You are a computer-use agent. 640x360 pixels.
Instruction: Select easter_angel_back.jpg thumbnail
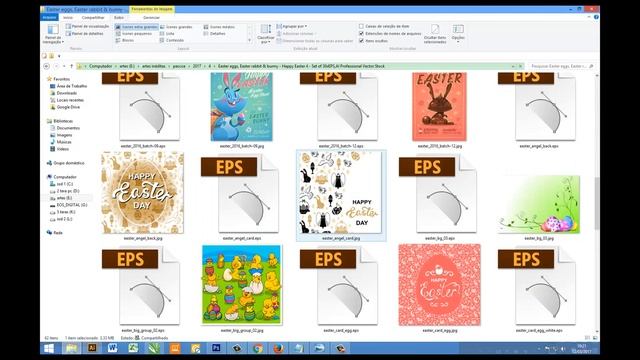tap(142, 193)
